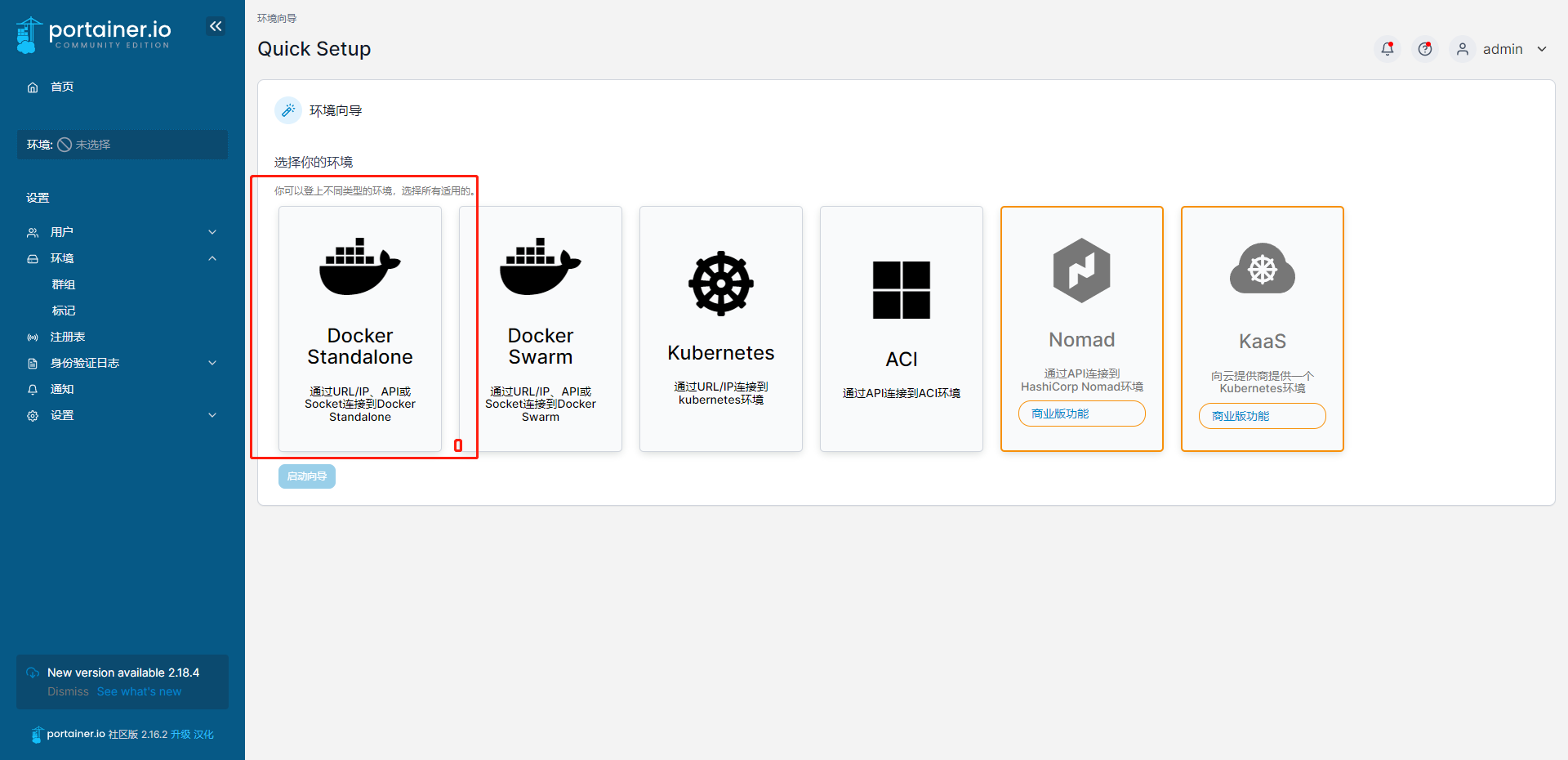Click the Kubernetes wheel icon

(720, 284)
